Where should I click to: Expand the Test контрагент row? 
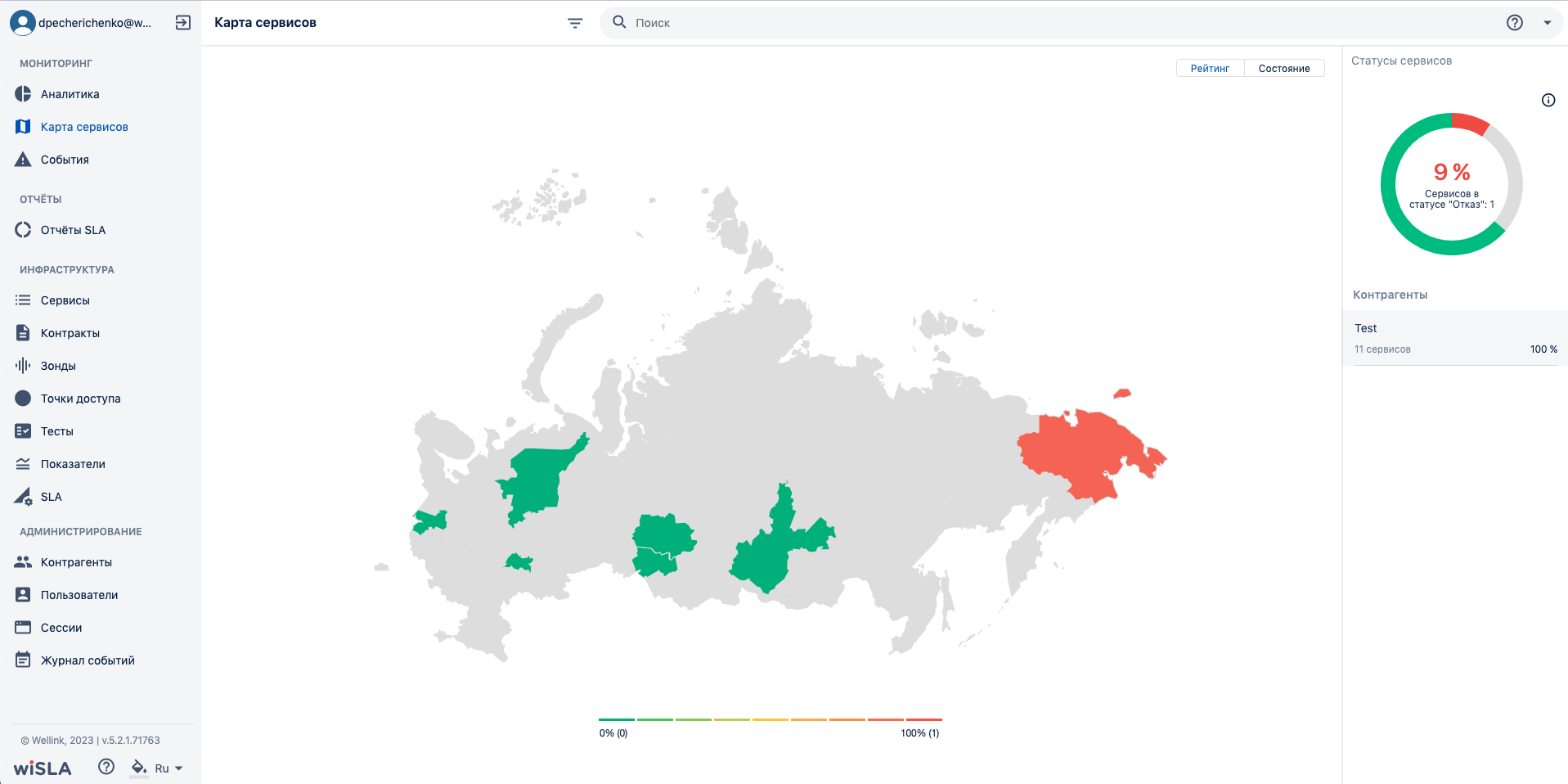coord(1455,338)
